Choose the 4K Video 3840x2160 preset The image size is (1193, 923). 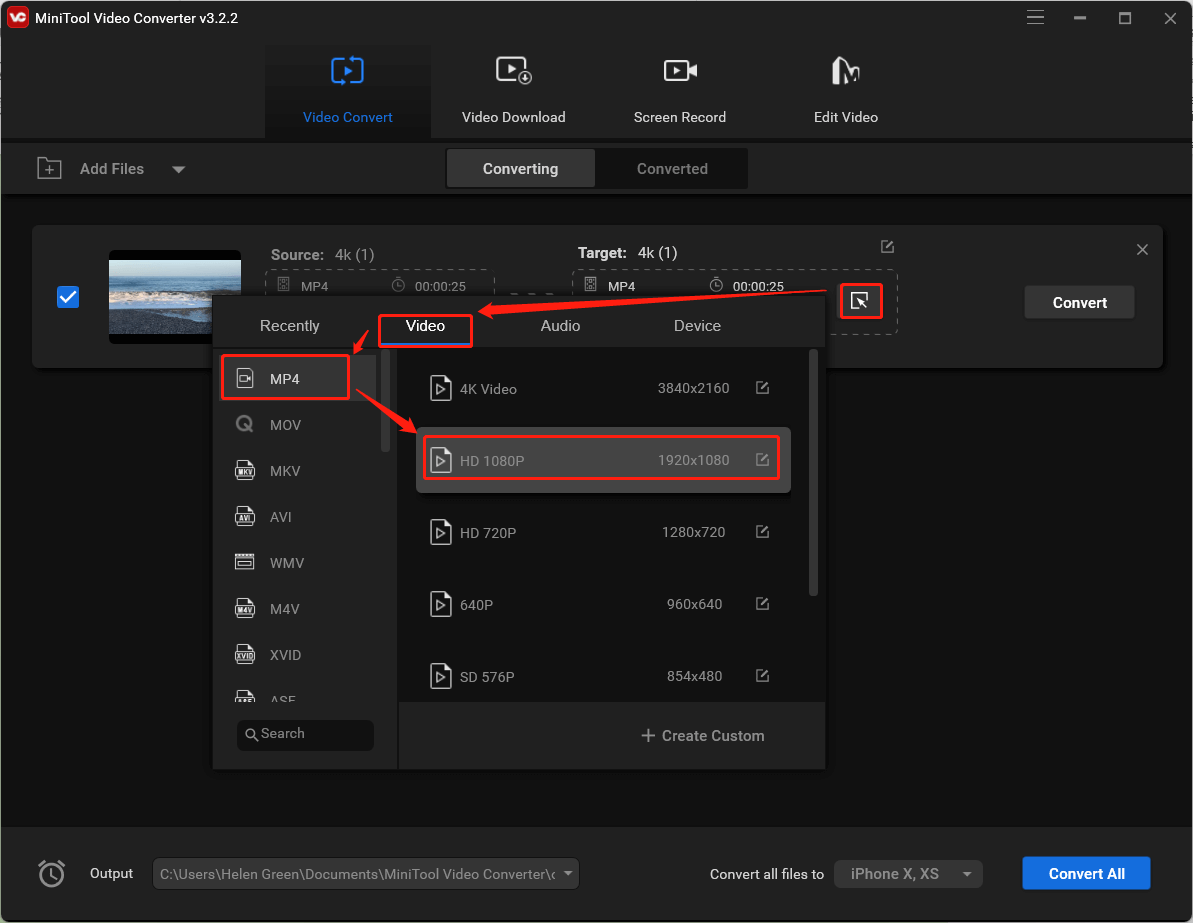click(603, 388)
